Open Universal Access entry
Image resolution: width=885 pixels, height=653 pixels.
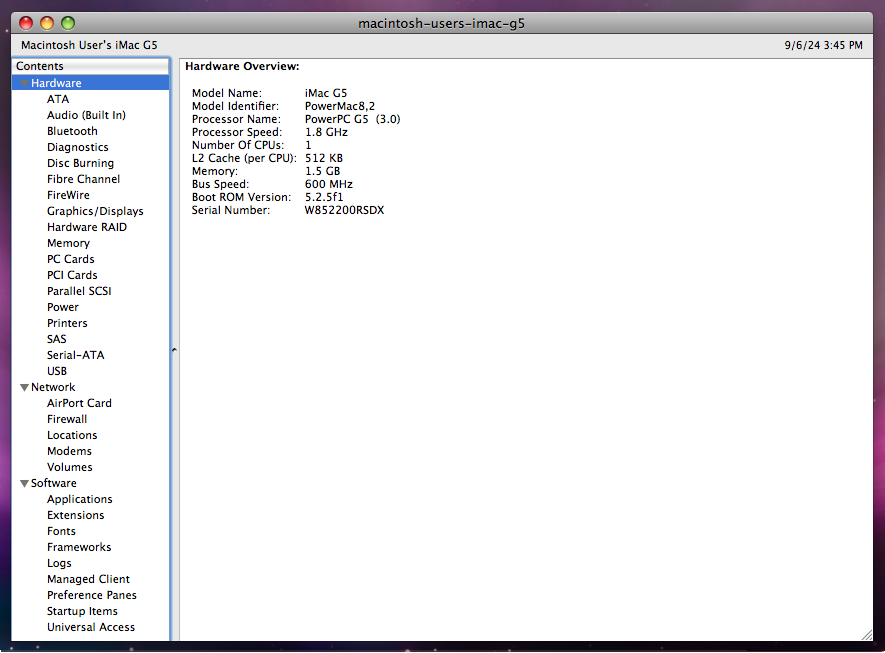click(x=91, y=627)
